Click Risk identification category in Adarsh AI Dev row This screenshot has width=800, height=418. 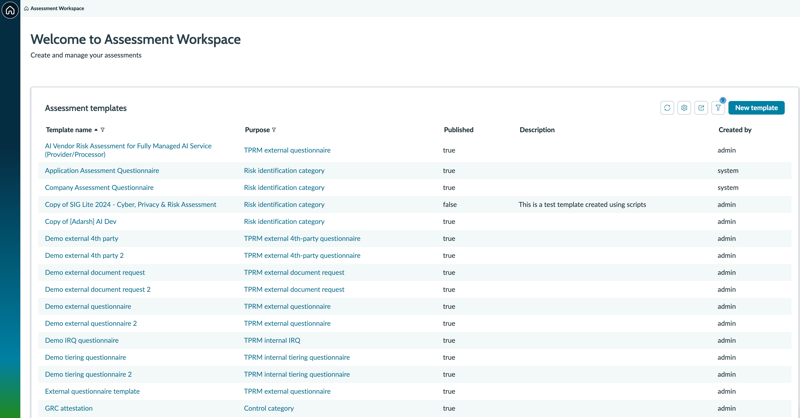point(284,222)
